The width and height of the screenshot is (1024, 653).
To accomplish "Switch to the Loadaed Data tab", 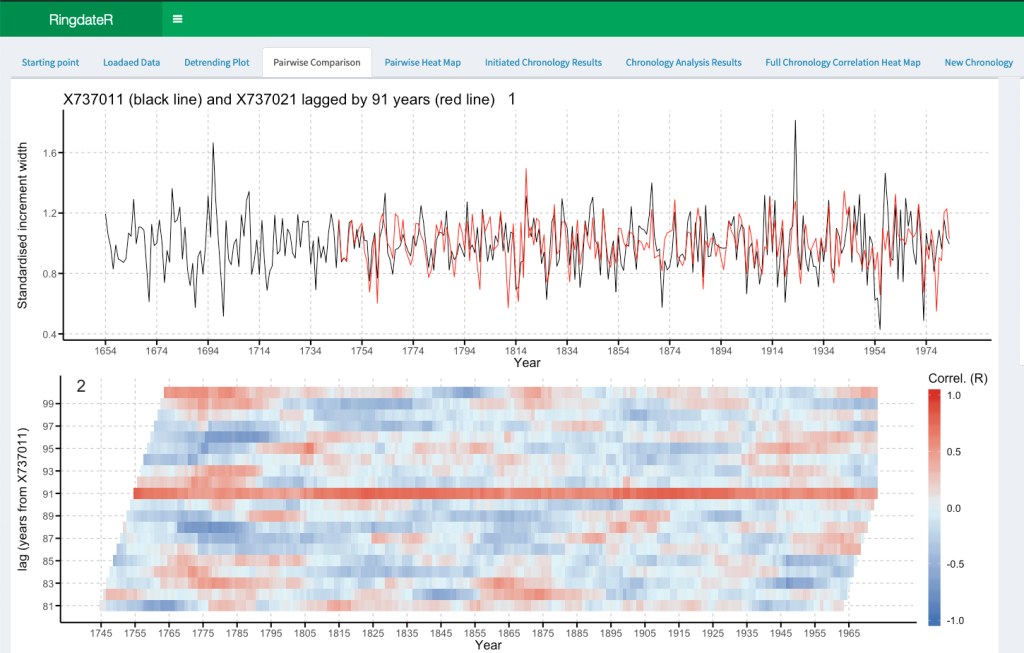I will point(131,62).
